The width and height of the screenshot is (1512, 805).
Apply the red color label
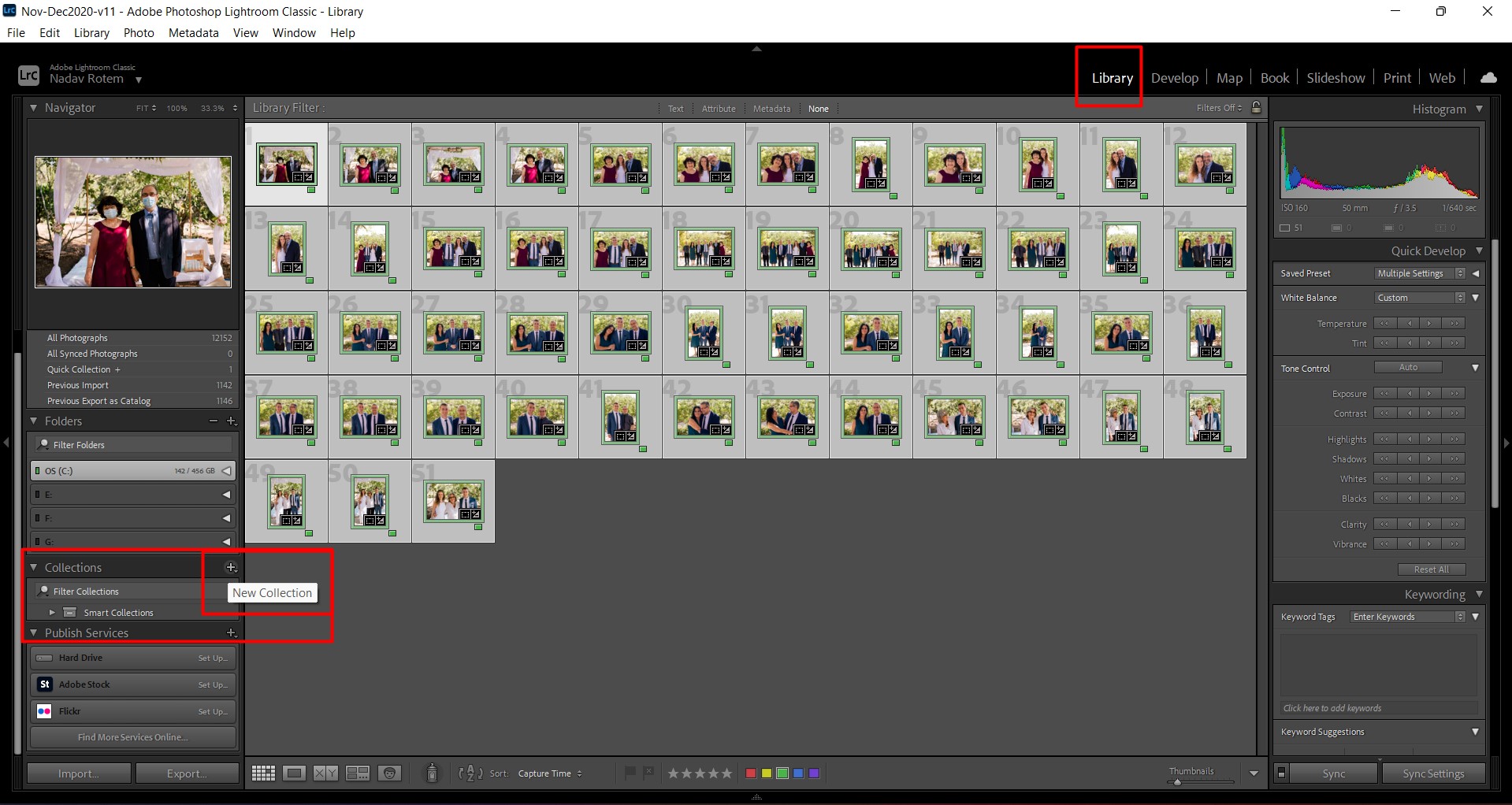click(751, 773)
